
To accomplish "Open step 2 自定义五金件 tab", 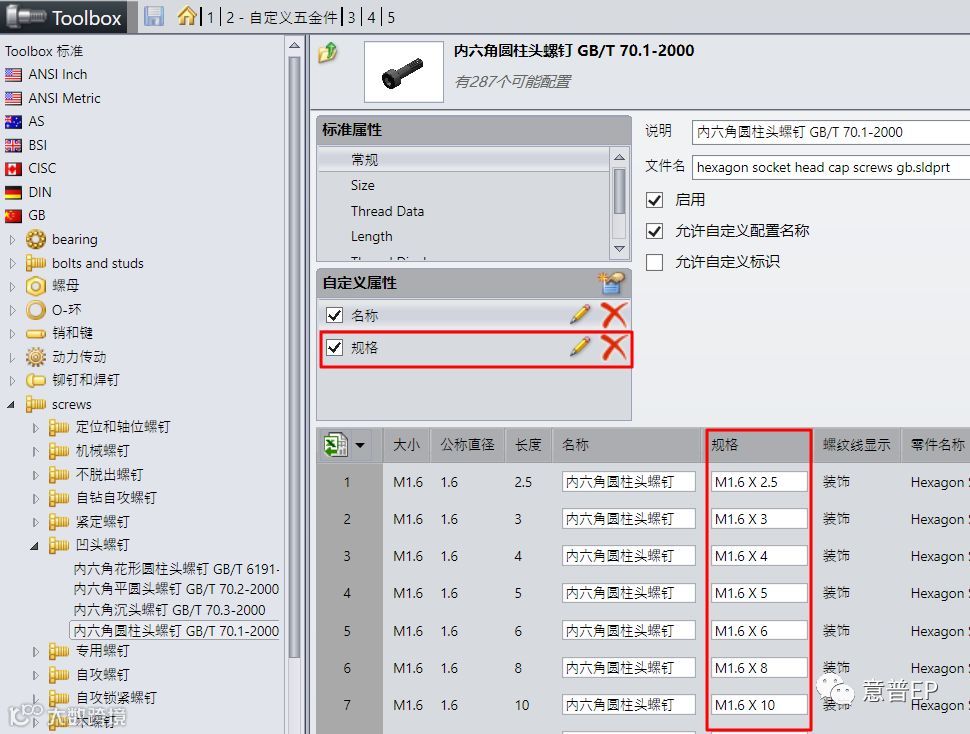I will pyautogui.click(x=281, y=17).
